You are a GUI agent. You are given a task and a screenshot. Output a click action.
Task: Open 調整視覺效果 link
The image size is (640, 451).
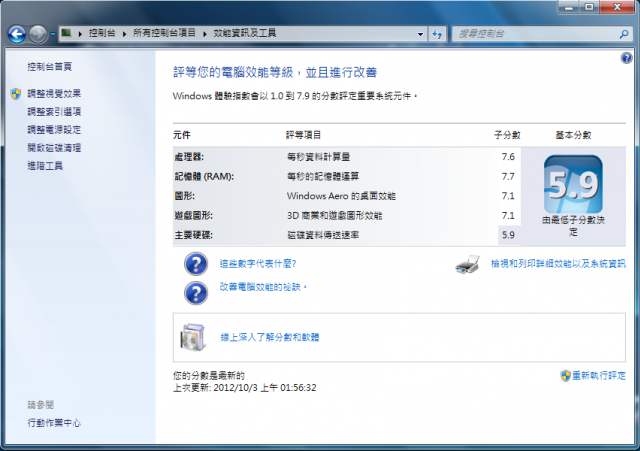[54, 94]
